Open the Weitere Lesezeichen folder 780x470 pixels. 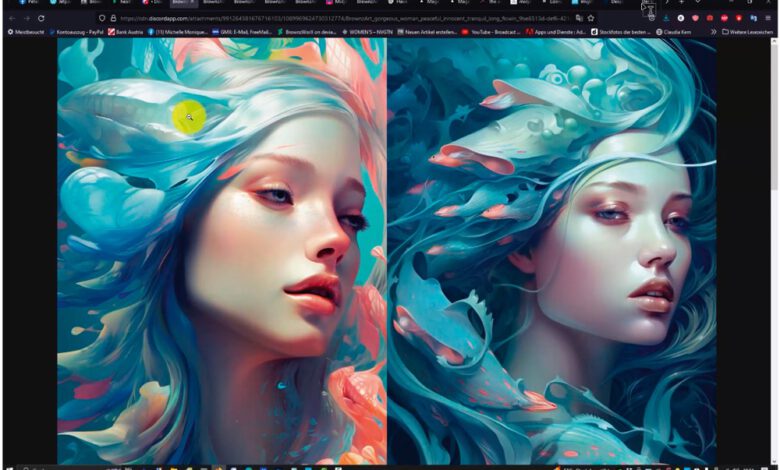tap(748, 32)
